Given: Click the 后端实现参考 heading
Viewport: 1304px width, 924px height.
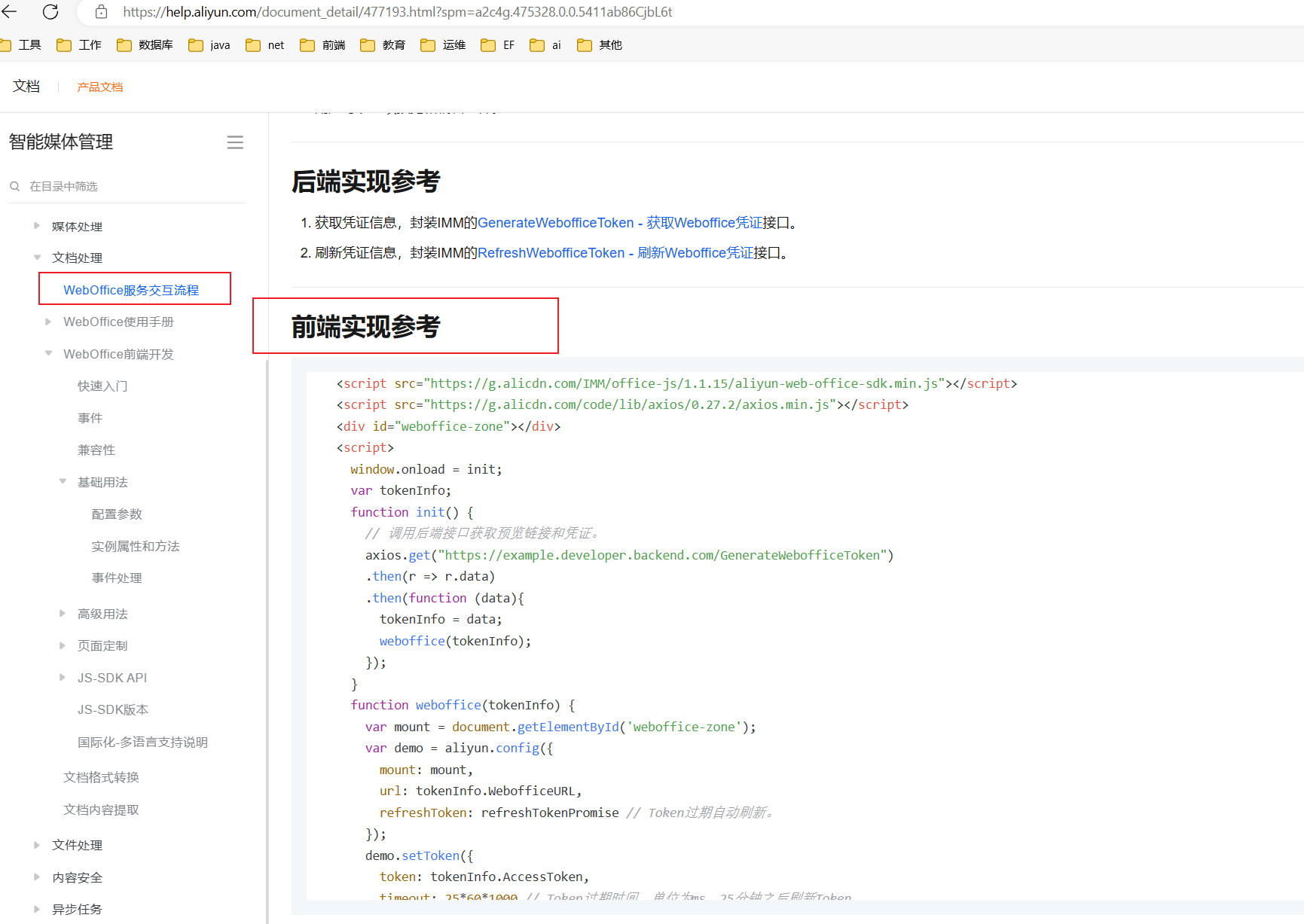Looking at the screenshot, I should 365,181.
